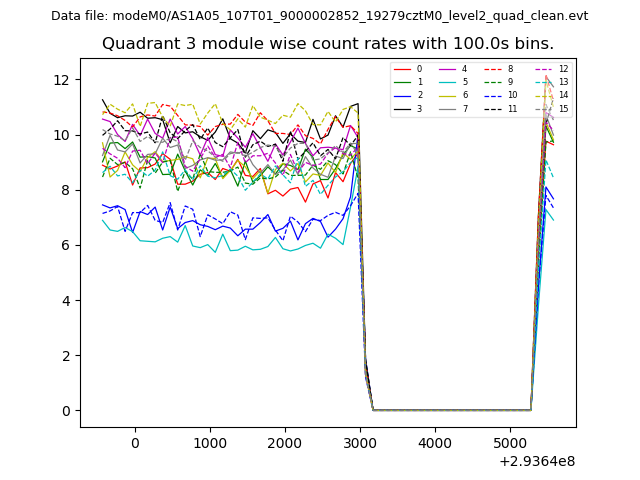
Task: Click the data file path text at top
Action: point(319,15)
